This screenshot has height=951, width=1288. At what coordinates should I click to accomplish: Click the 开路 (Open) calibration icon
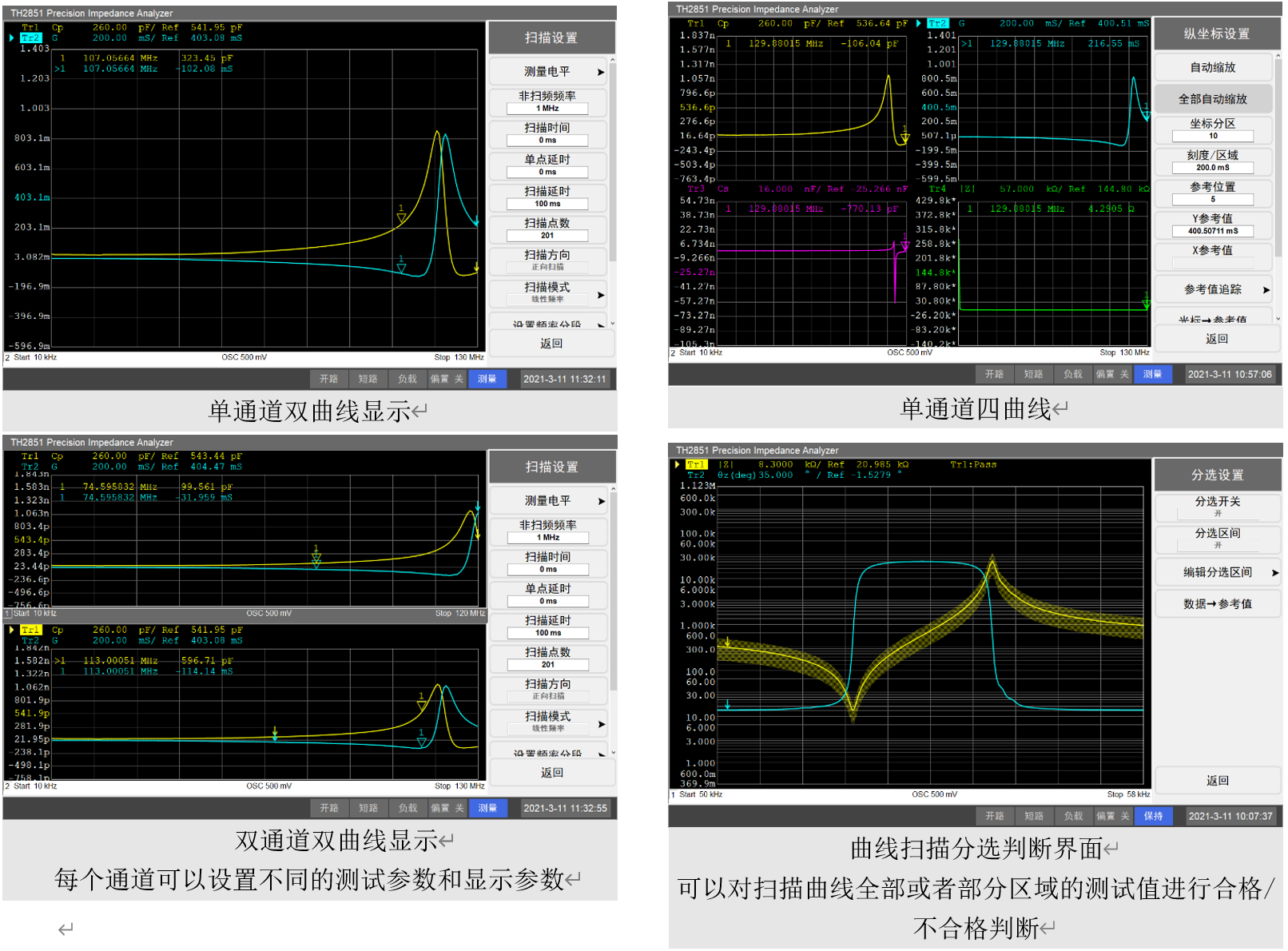click(x=329, y=379)
